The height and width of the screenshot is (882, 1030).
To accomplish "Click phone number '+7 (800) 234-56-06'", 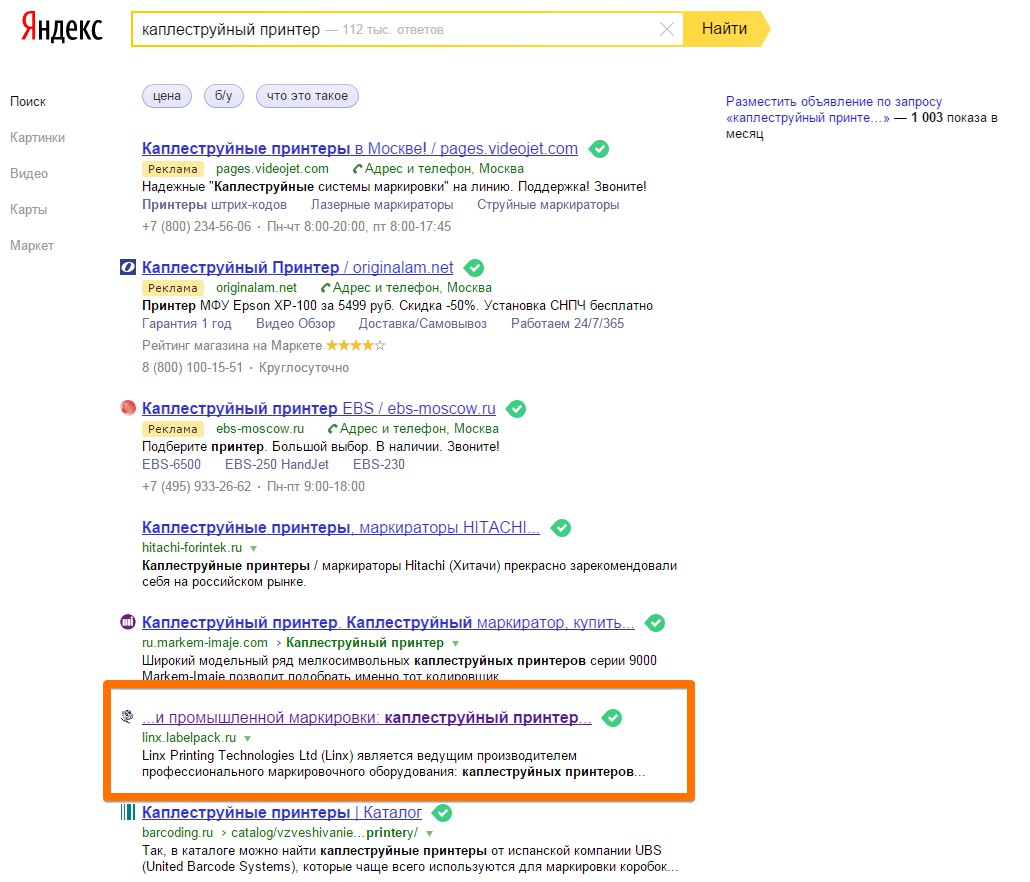I will coord(196,227).
